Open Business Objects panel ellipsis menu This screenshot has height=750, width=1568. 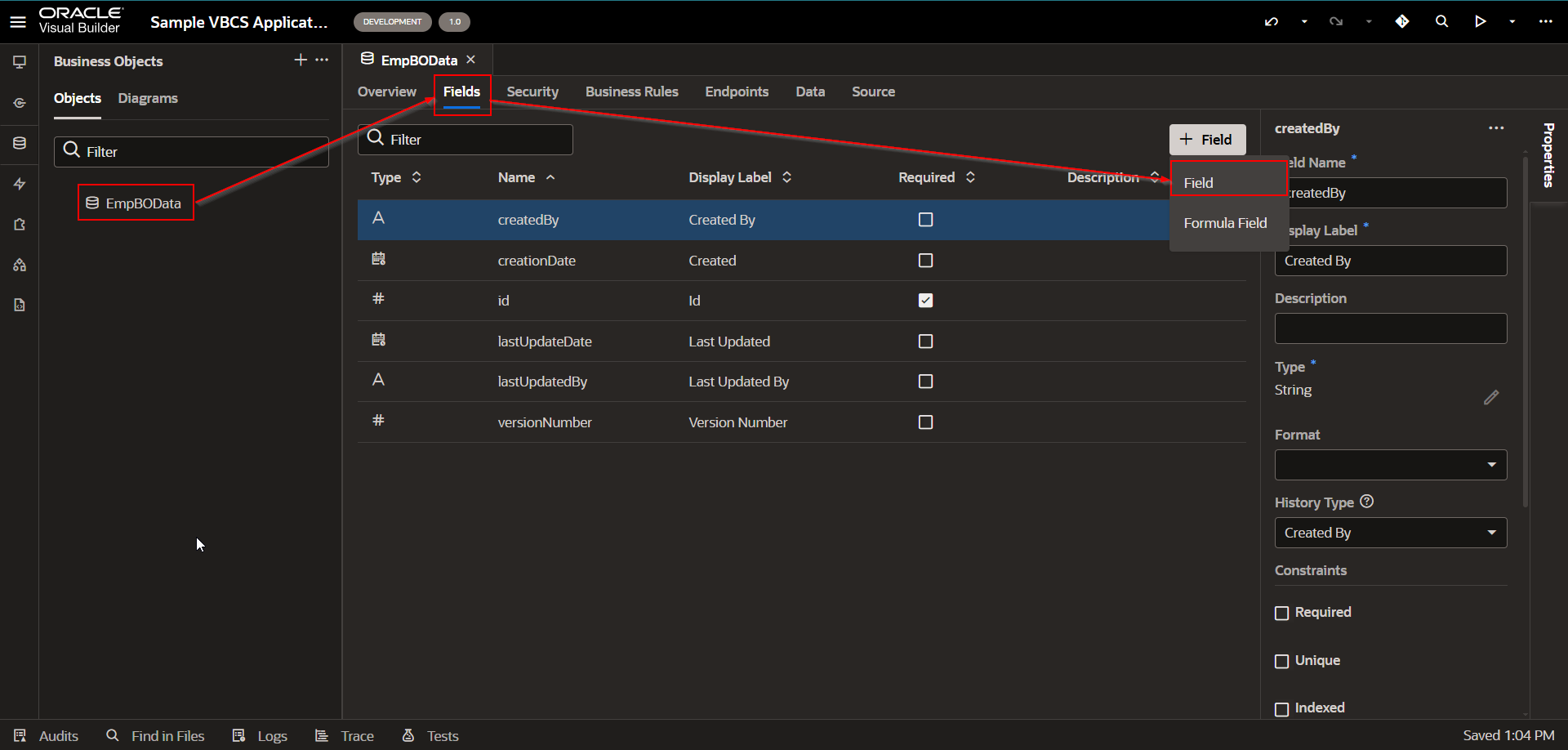tap(322, 60)
